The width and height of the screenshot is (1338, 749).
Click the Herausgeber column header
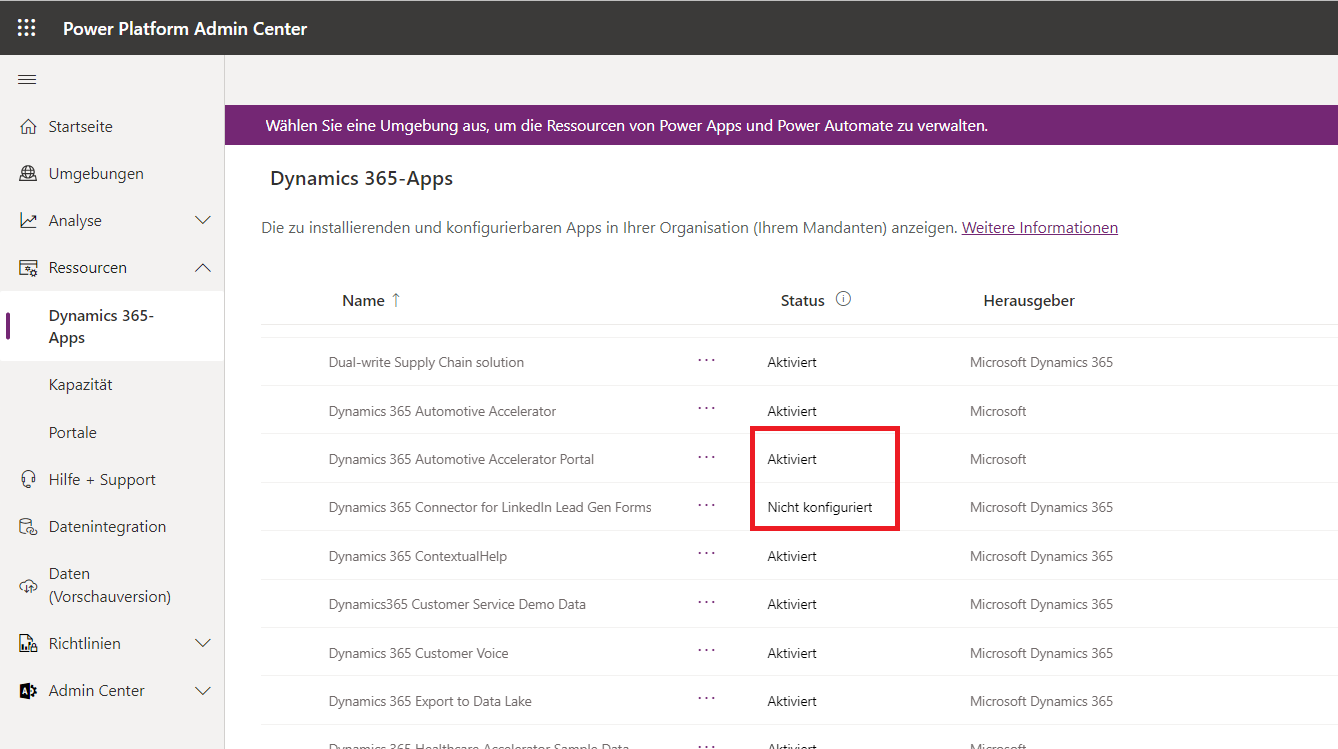click(x=1029, y=300)
